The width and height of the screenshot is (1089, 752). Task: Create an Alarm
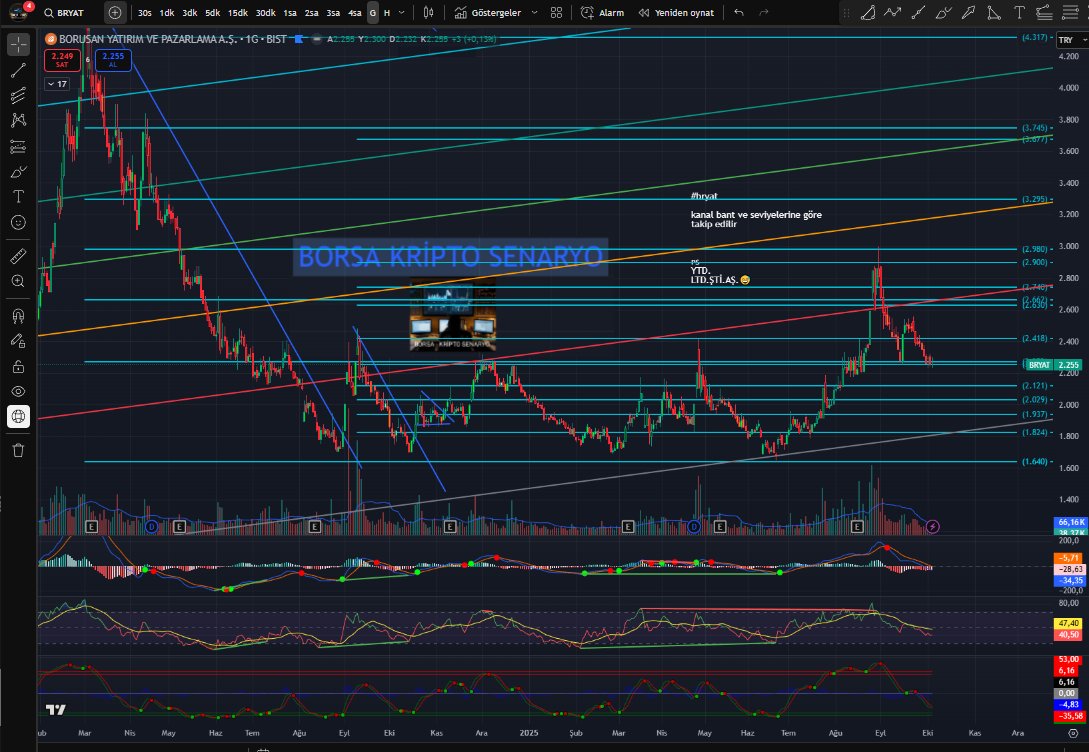coord(602,12)
